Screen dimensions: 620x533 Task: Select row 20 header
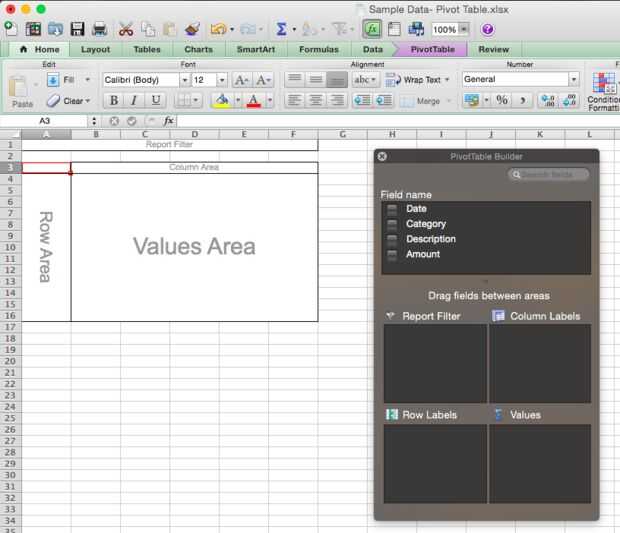coord(11,361)
